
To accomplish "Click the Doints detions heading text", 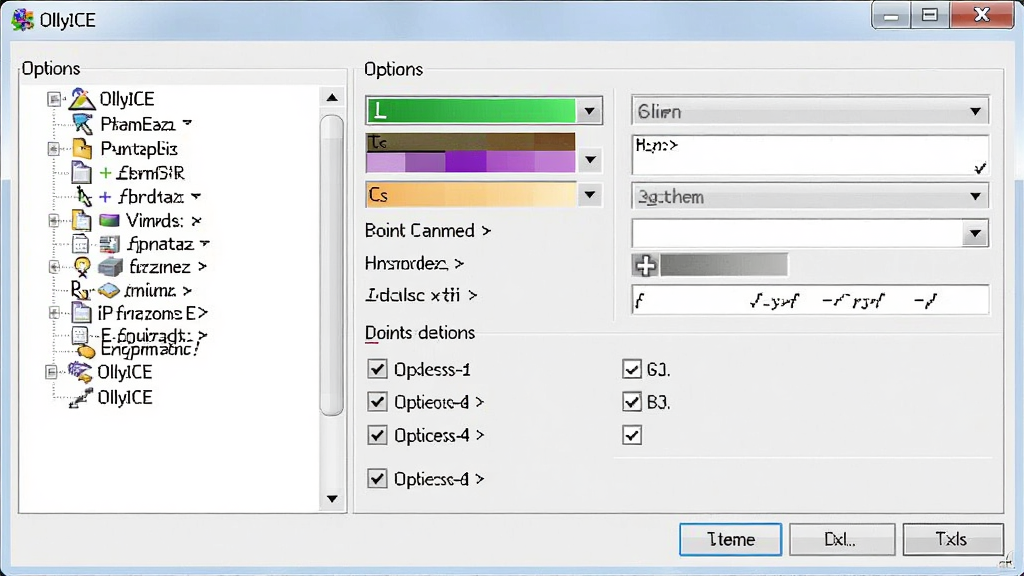I will point(419,333).
